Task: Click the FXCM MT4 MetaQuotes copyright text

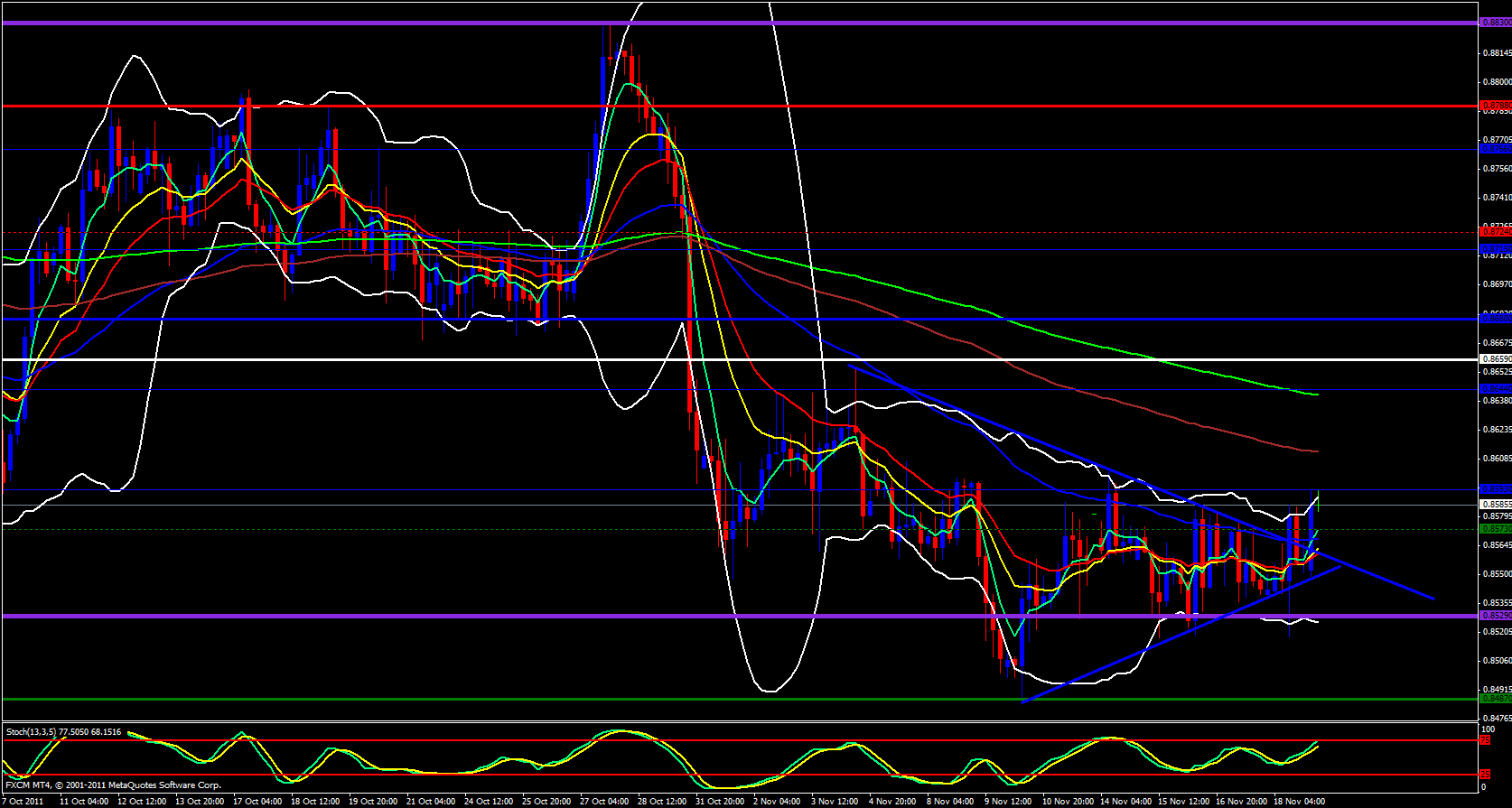Action: coord(113,785)
